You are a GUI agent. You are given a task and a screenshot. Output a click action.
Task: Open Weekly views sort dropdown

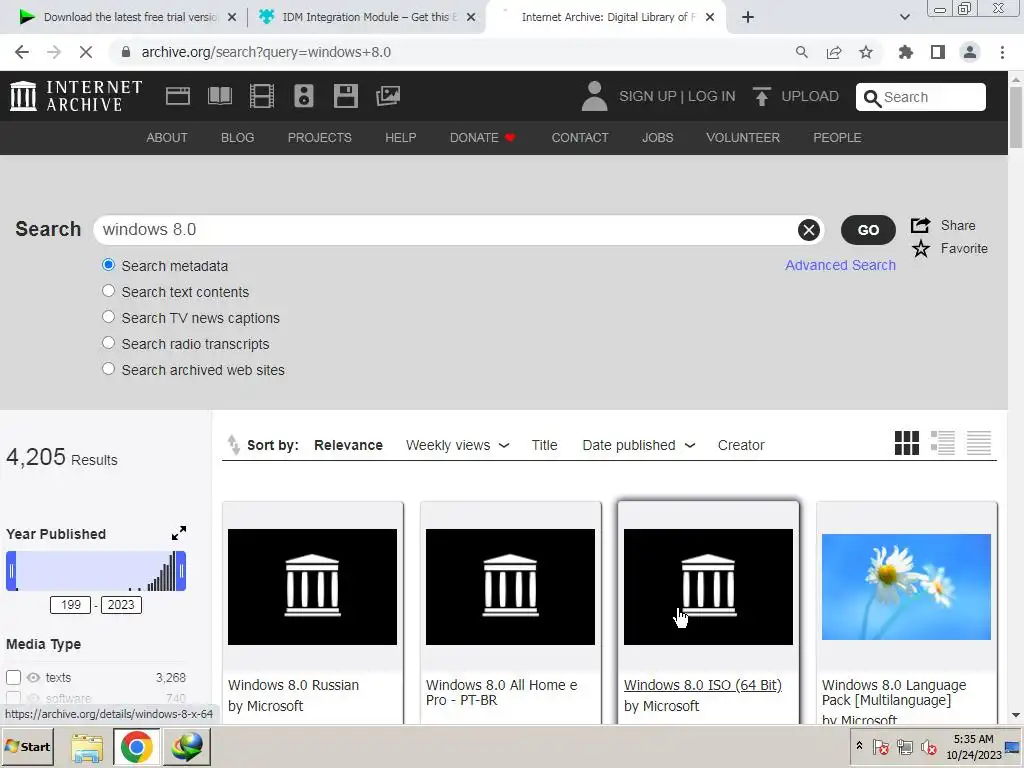tap(457, 445)
